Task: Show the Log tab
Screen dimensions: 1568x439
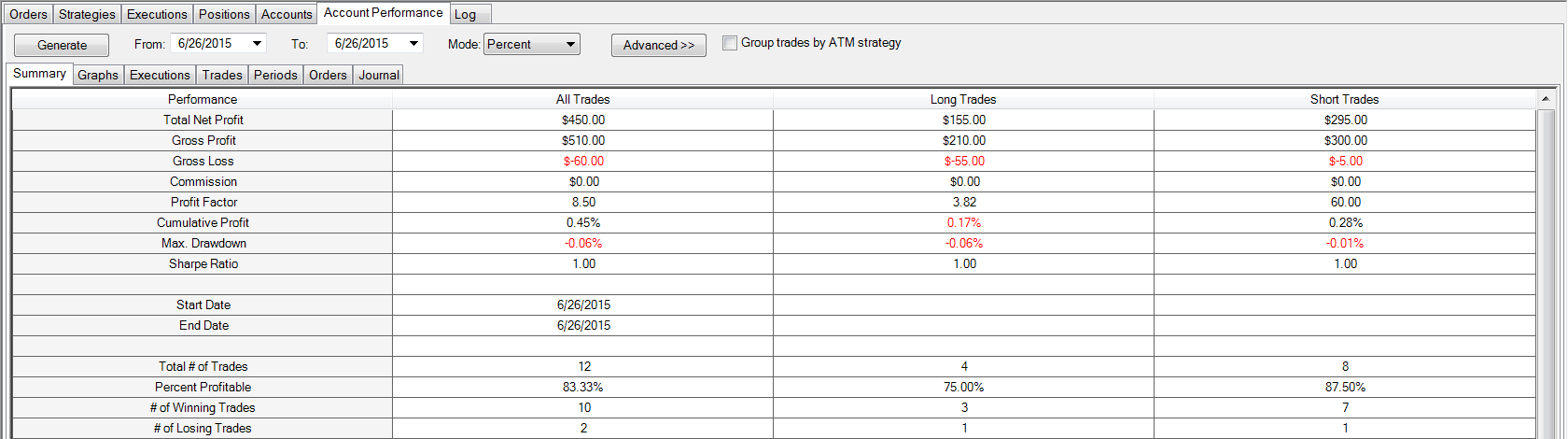Action: coord(465,14)
